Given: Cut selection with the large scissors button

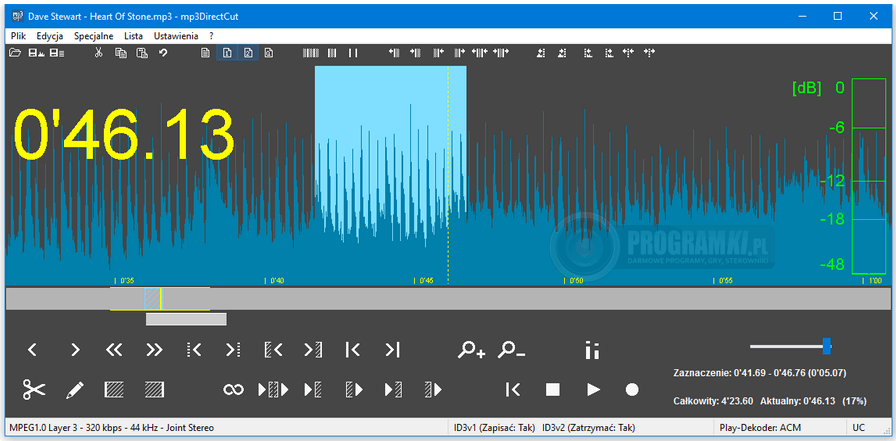Looking at the screenshot, I should pyautogui.click(x=34, y=390).
